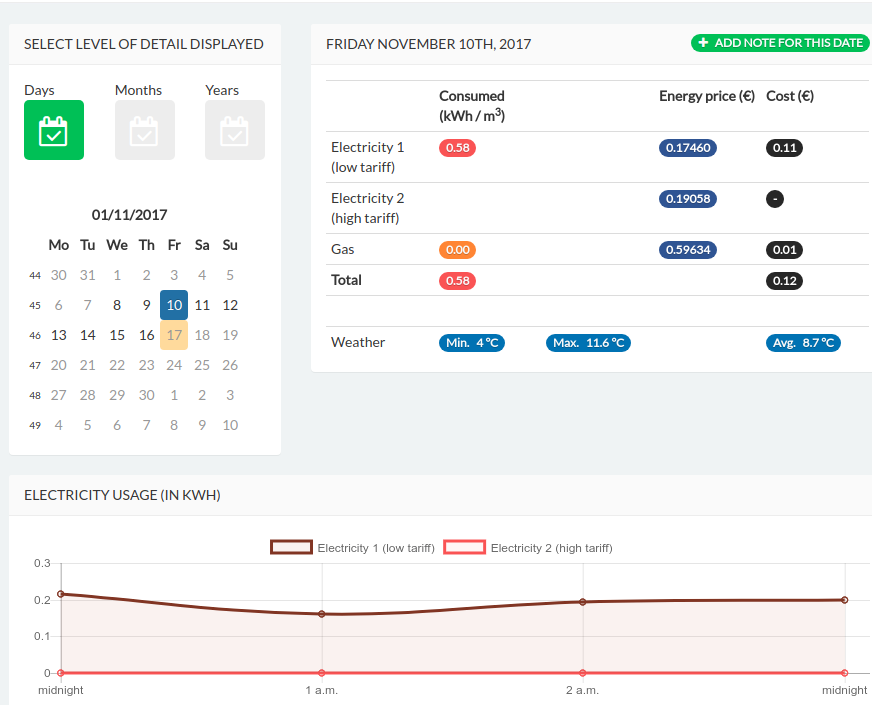Click the 0.19058 high tariff price badge
This screenshot has width=872, height=705.
click(x=688, y=199)
